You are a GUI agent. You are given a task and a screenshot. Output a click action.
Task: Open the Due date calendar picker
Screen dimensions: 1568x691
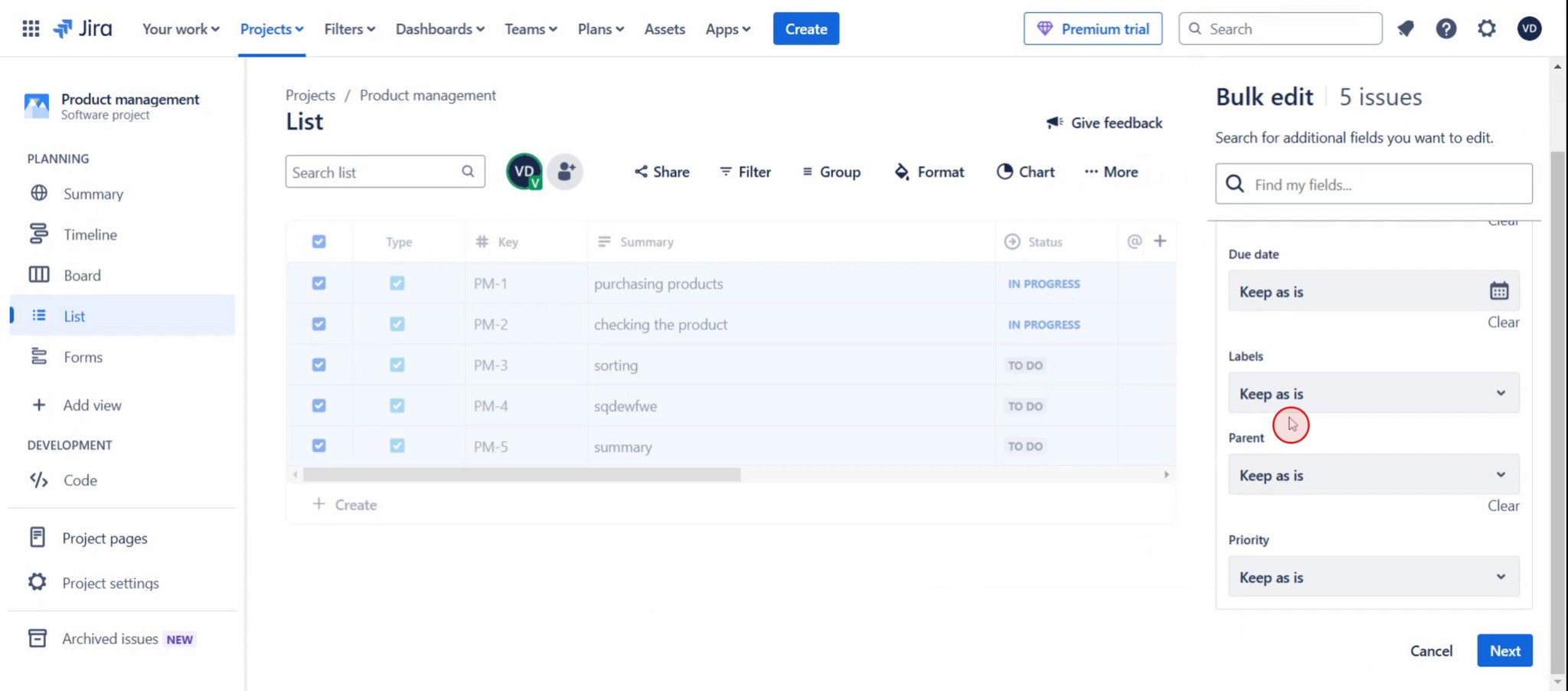click(x=1498, y=291)
